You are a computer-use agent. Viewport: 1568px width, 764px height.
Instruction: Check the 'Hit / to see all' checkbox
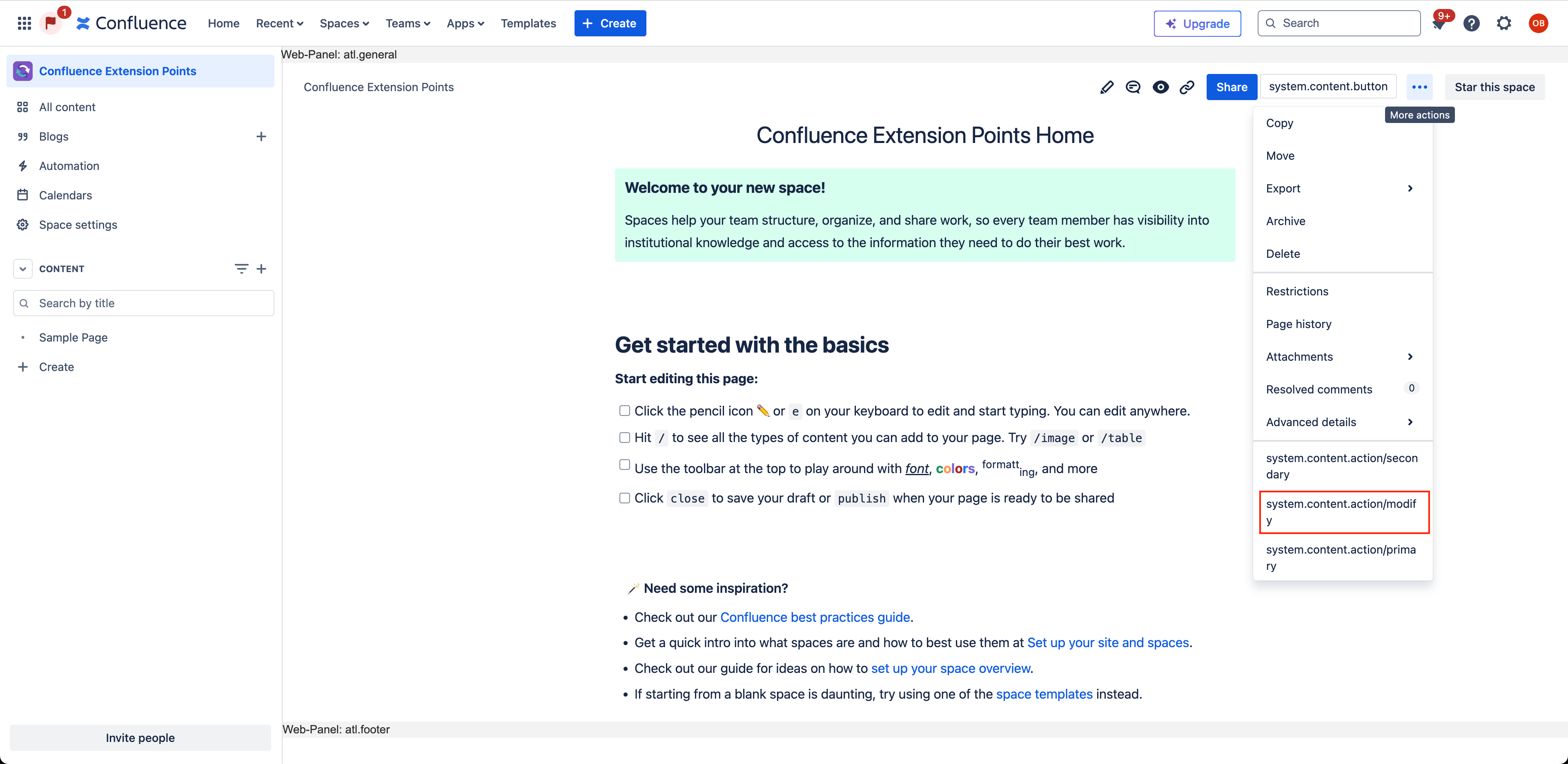click(x=624, y=438)
